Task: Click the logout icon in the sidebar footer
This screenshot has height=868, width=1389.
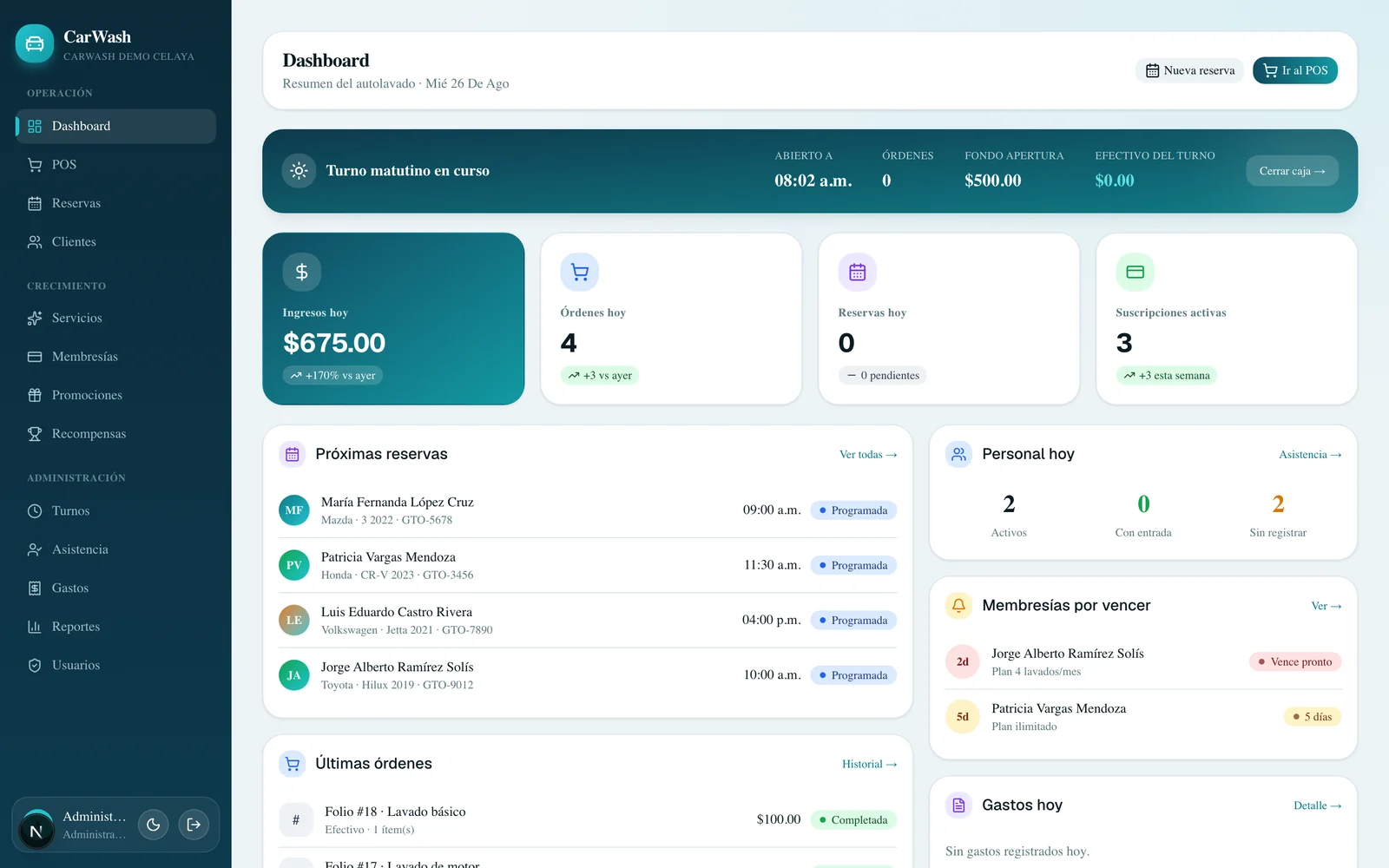Action: pos(194,825)
